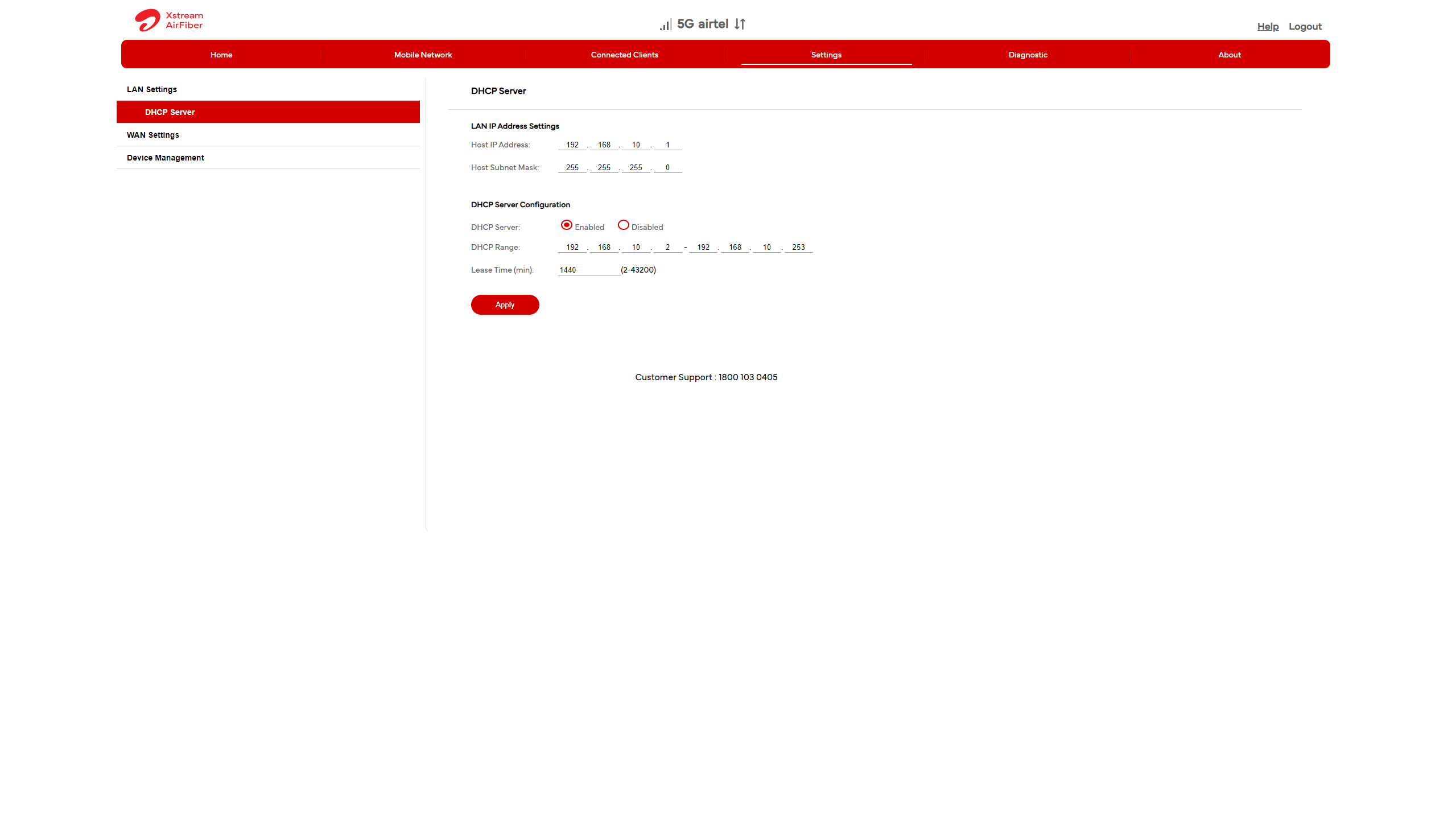Click the Xstream AirFiber logo
Screen dimensions: 1456x819
click(169, 20)
